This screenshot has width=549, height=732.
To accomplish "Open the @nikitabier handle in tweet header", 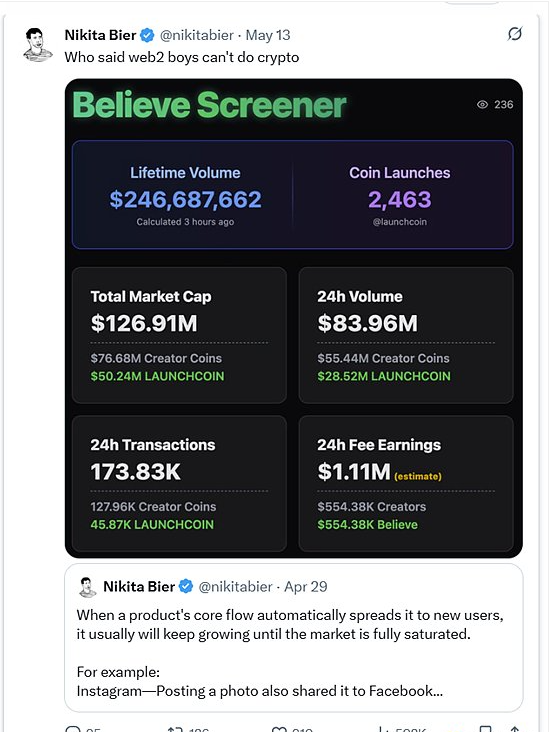I will tap(197, 35).
